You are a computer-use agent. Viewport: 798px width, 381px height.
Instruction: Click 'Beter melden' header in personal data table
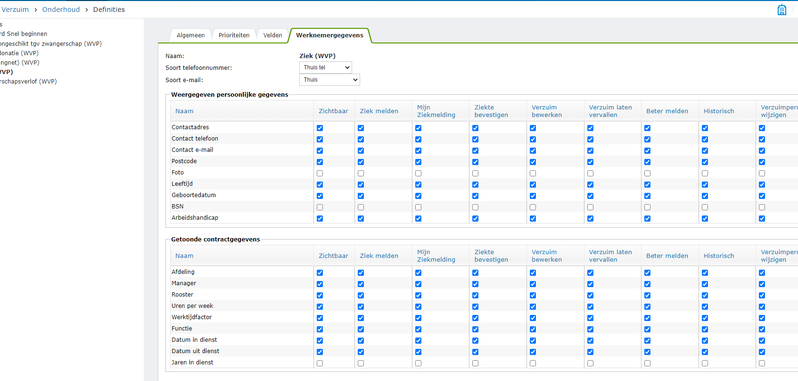(x=667, y=111)
